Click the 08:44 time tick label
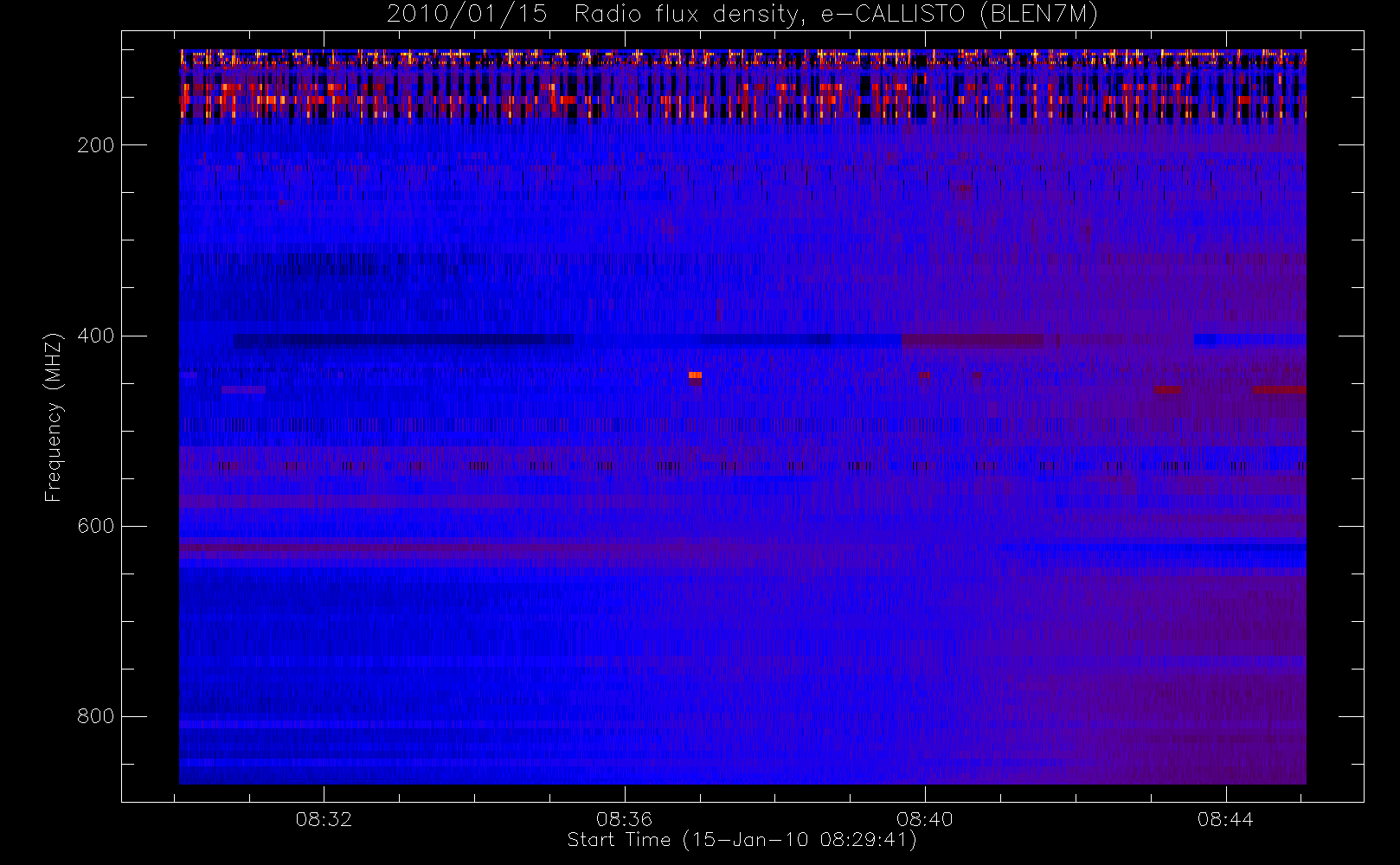 [x=1225, y=819]
